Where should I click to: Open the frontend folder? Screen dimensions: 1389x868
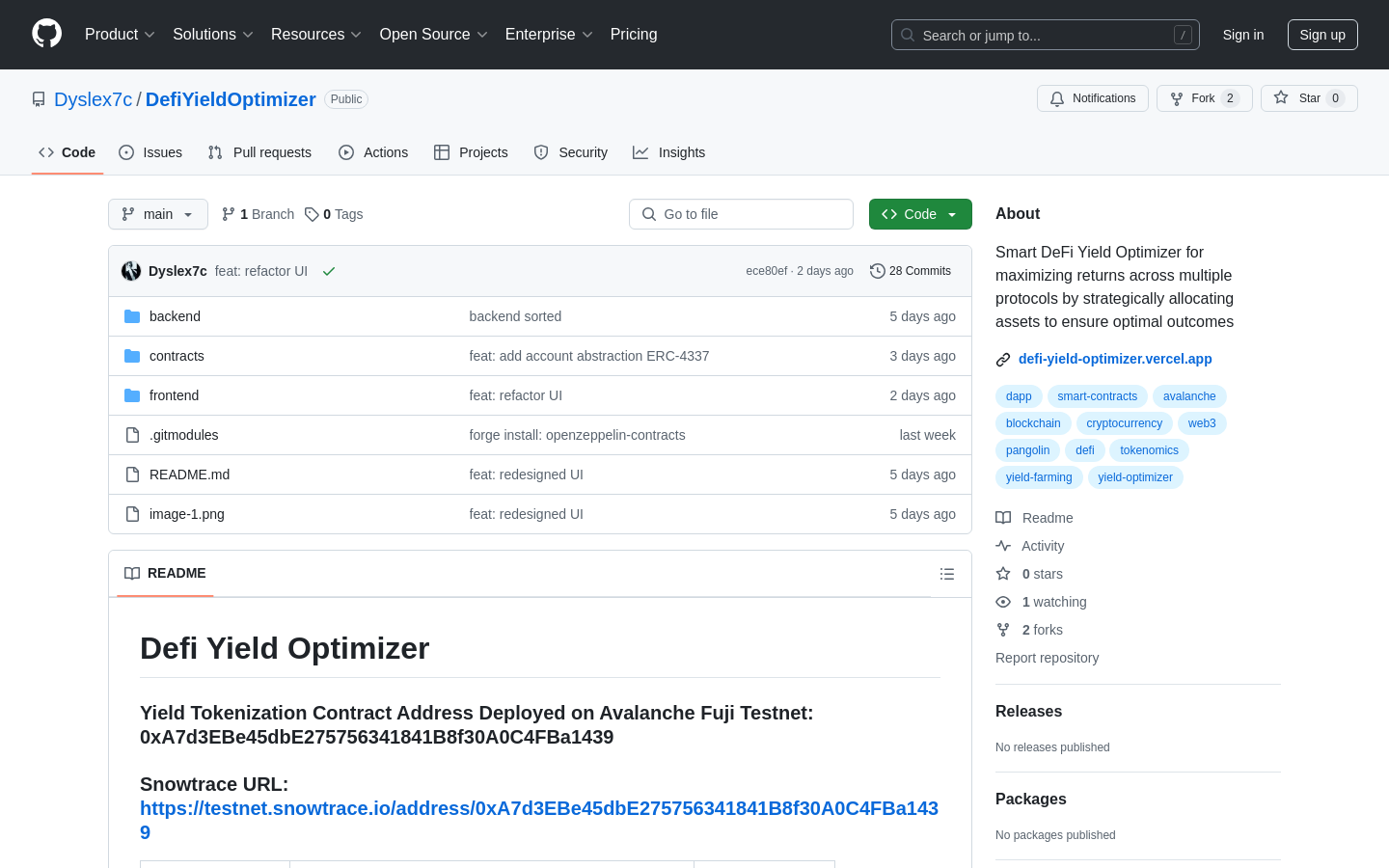click(x=174, y=395)
